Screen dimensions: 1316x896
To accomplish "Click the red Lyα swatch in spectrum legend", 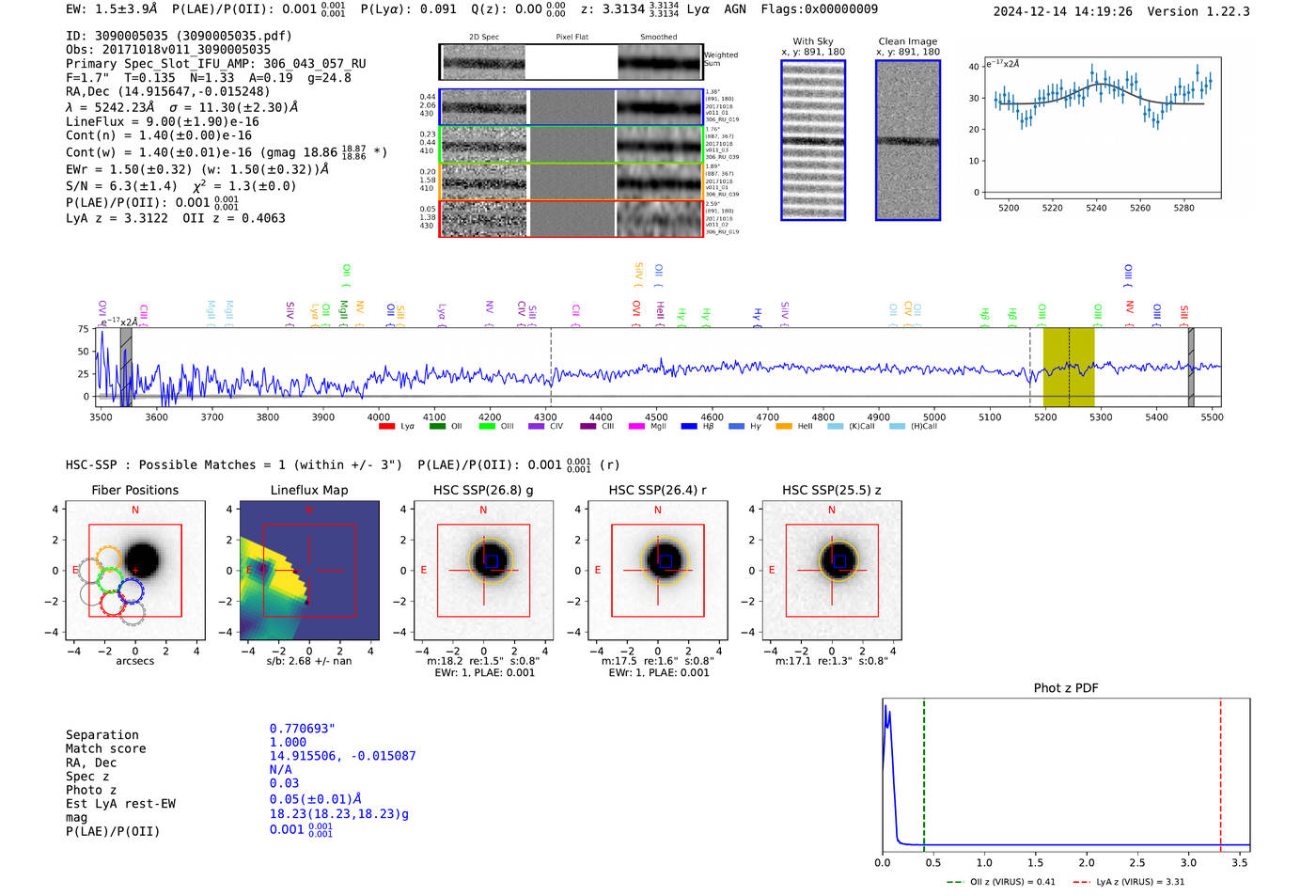I will click(x=386, y=427).
